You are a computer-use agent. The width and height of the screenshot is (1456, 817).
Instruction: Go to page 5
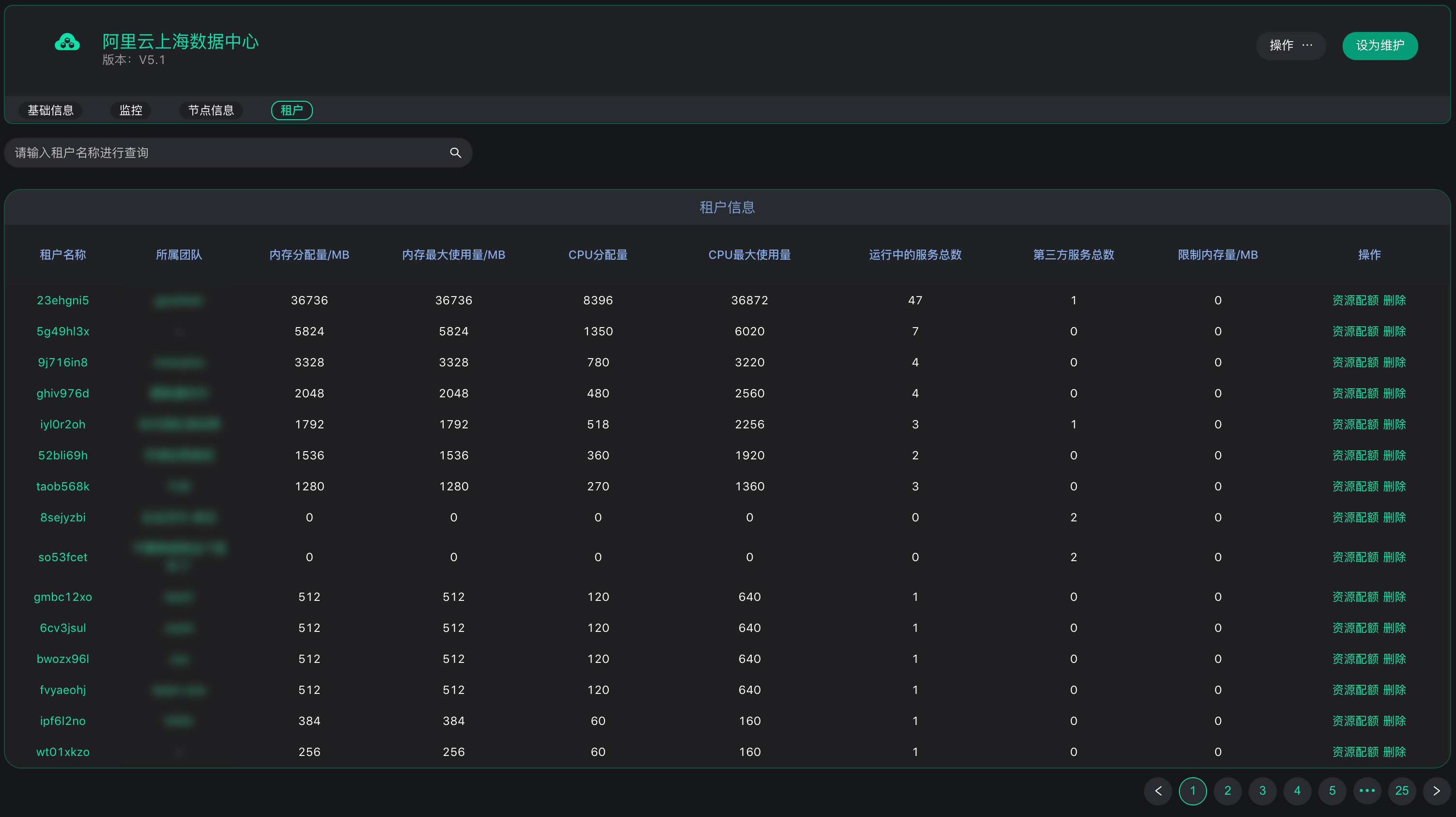(1332, 790)
